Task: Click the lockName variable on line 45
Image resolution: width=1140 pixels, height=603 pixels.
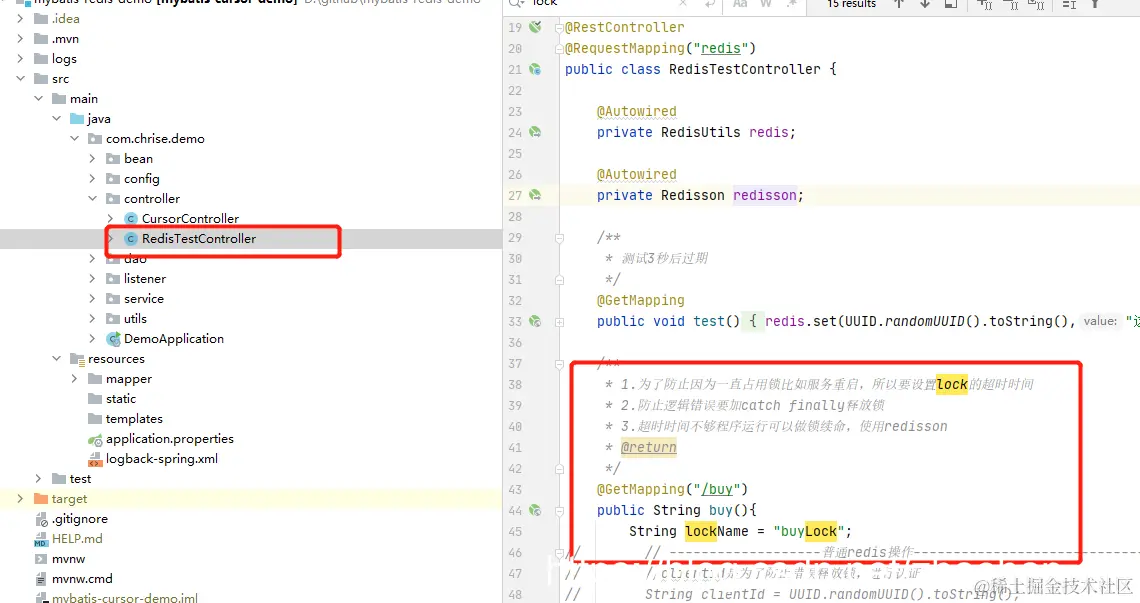Action: [x=717, y=532]
